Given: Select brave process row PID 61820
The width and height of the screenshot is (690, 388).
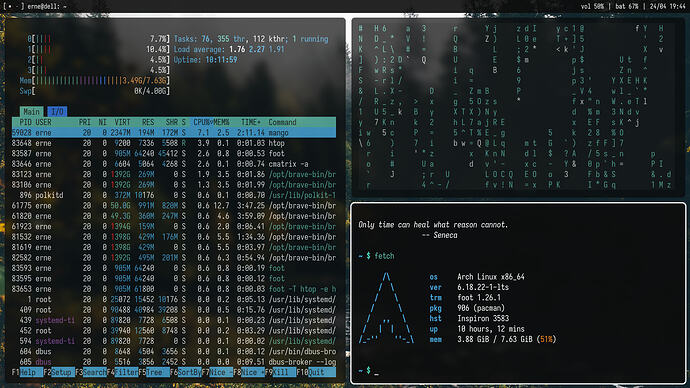Looking at the screenshot, I should pyautogui.click(x=174, y=216).
